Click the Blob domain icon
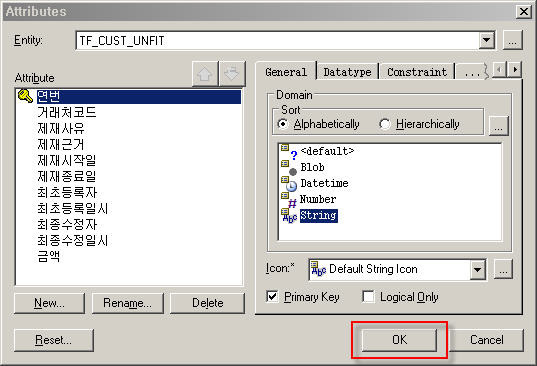537x366 pixels. pyautogui.click(x=289, y=168)
